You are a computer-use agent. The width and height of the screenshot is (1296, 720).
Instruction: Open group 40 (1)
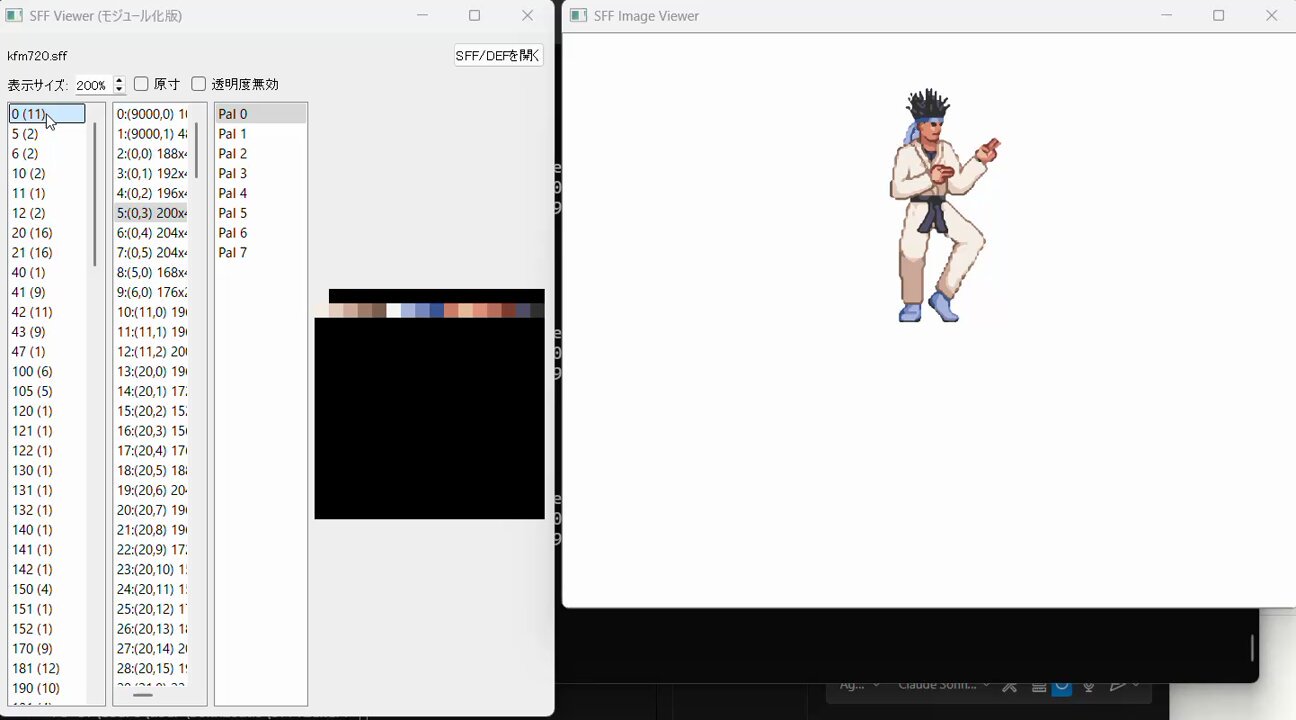pyautogui.click(x=47, y=273)
